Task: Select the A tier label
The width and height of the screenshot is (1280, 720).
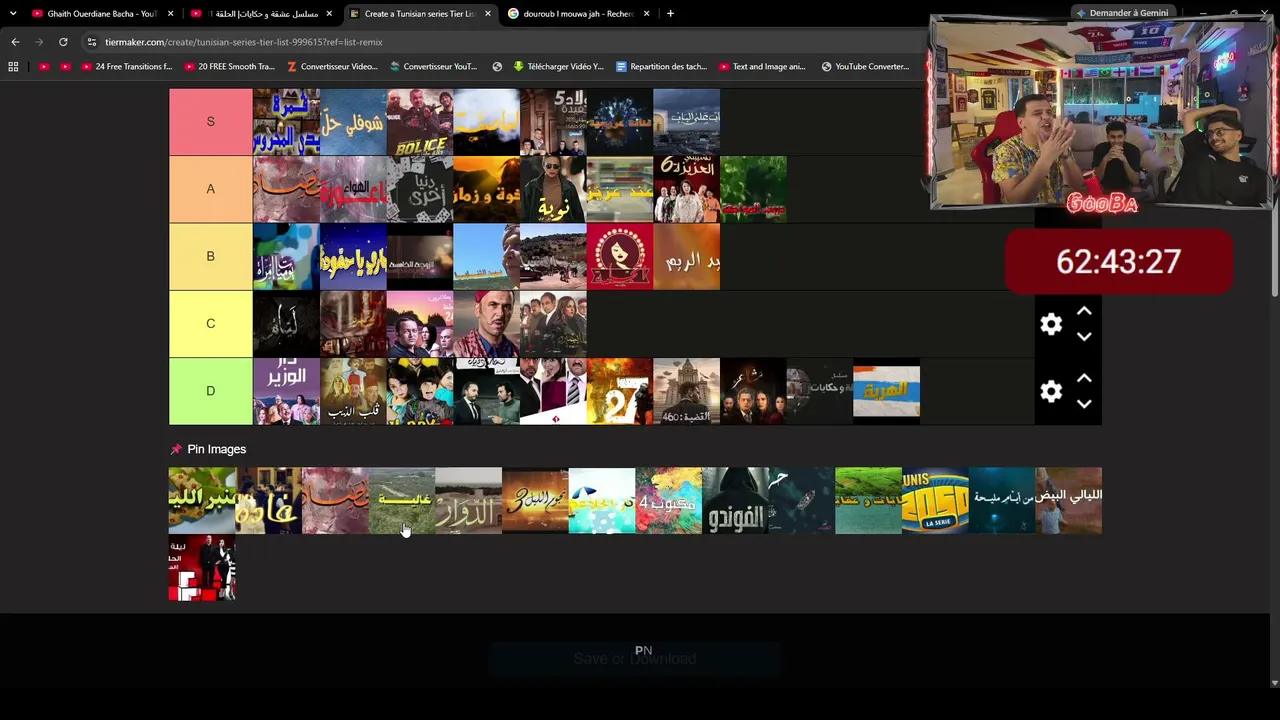Action: [210, 189]
